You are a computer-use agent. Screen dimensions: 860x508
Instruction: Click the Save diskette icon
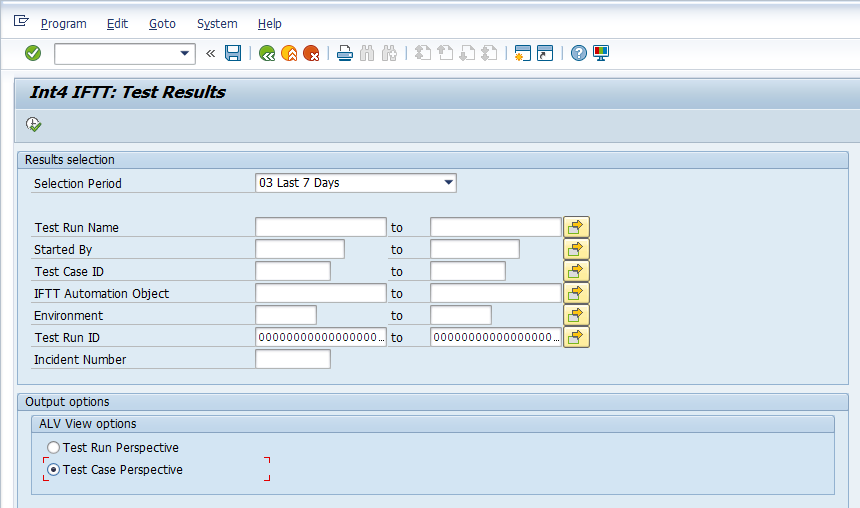(x=233, y=53)
